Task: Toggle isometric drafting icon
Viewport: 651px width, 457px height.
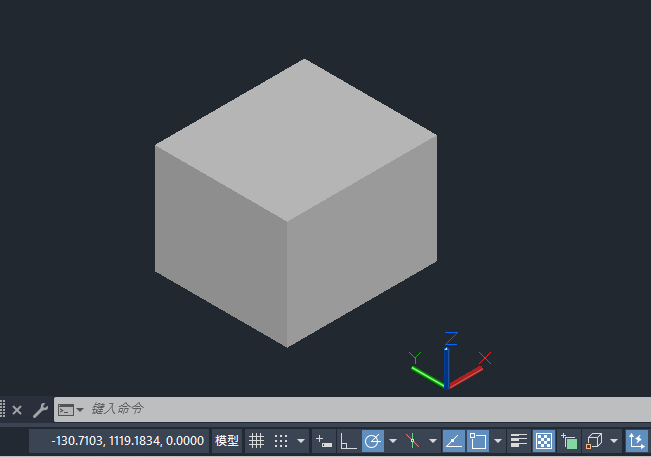Action: 412,441
